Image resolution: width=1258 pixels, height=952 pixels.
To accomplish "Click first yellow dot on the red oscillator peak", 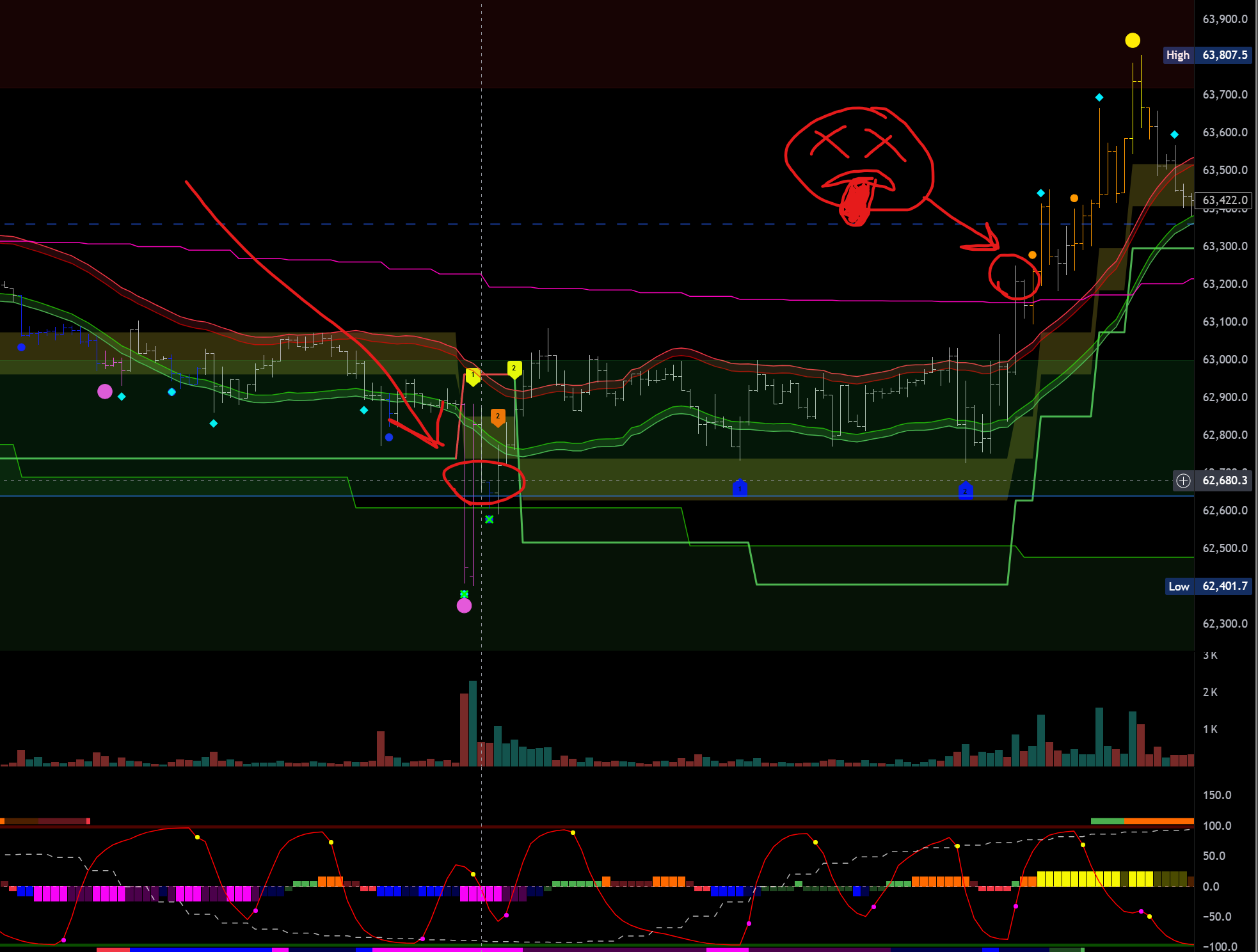I will (197, 837).
